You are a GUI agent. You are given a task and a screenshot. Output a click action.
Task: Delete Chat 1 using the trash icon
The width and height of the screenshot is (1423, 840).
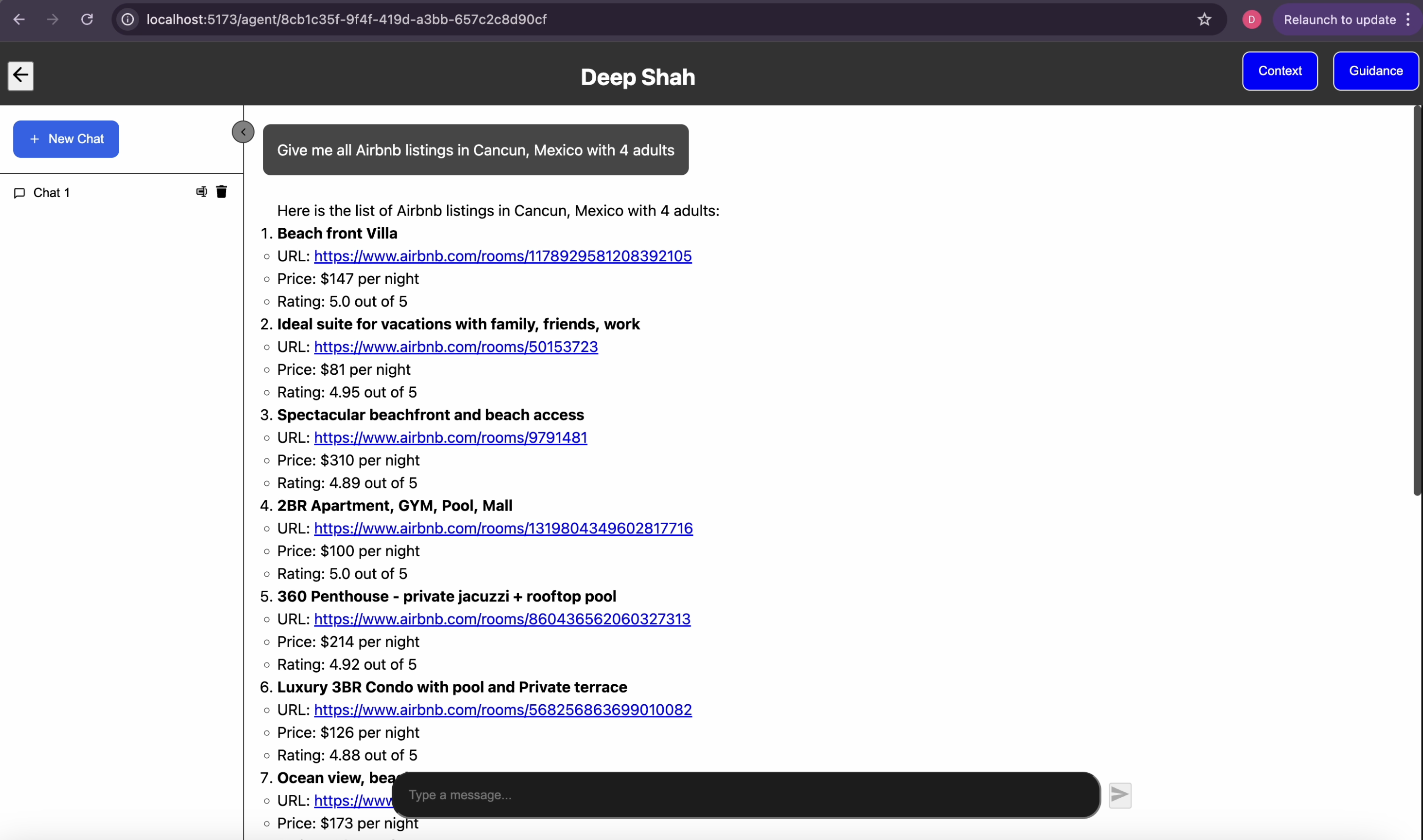coord(221,192)
